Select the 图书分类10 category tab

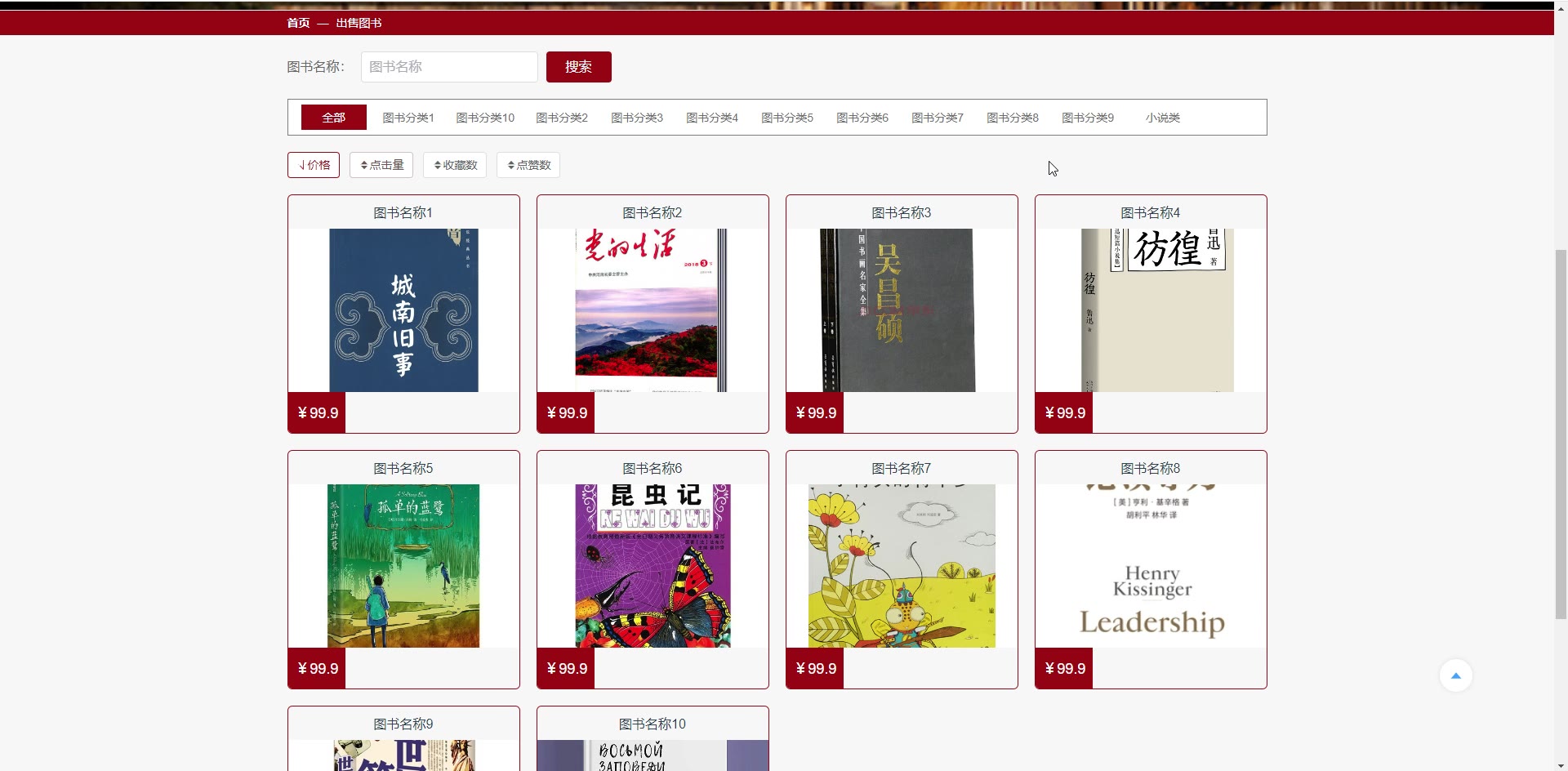click(x=485, y=118)
